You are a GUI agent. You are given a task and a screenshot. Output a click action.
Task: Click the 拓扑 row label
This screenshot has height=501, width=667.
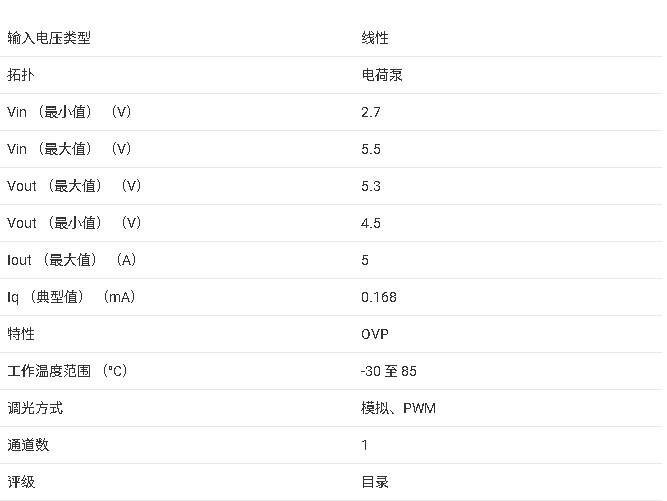21,75
